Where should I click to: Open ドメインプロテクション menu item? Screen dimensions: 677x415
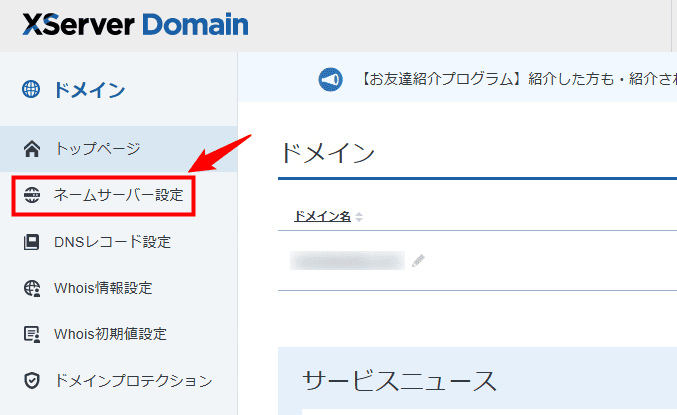119,380
